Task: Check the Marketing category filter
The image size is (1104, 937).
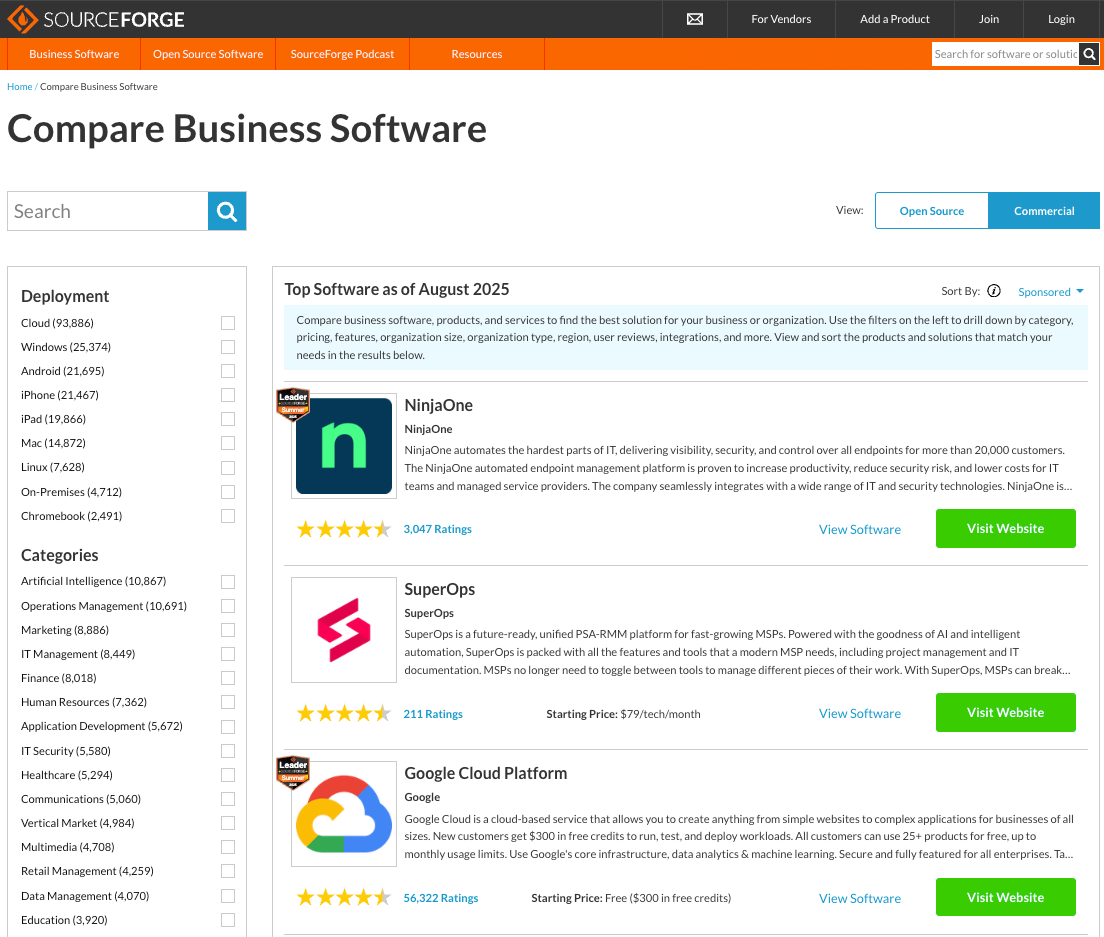Action: 227,630
